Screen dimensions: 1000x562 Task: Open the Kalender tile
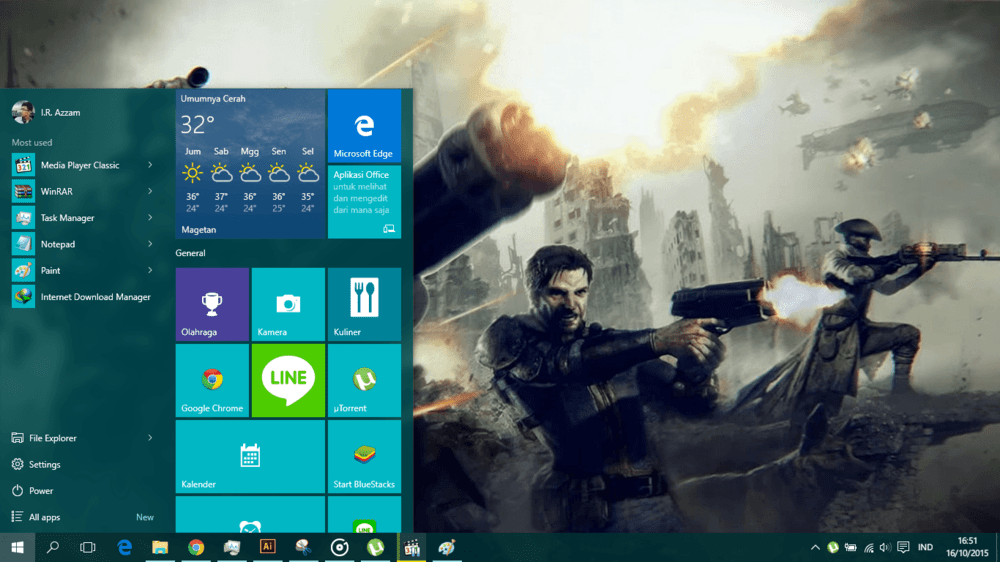[250, 457]
